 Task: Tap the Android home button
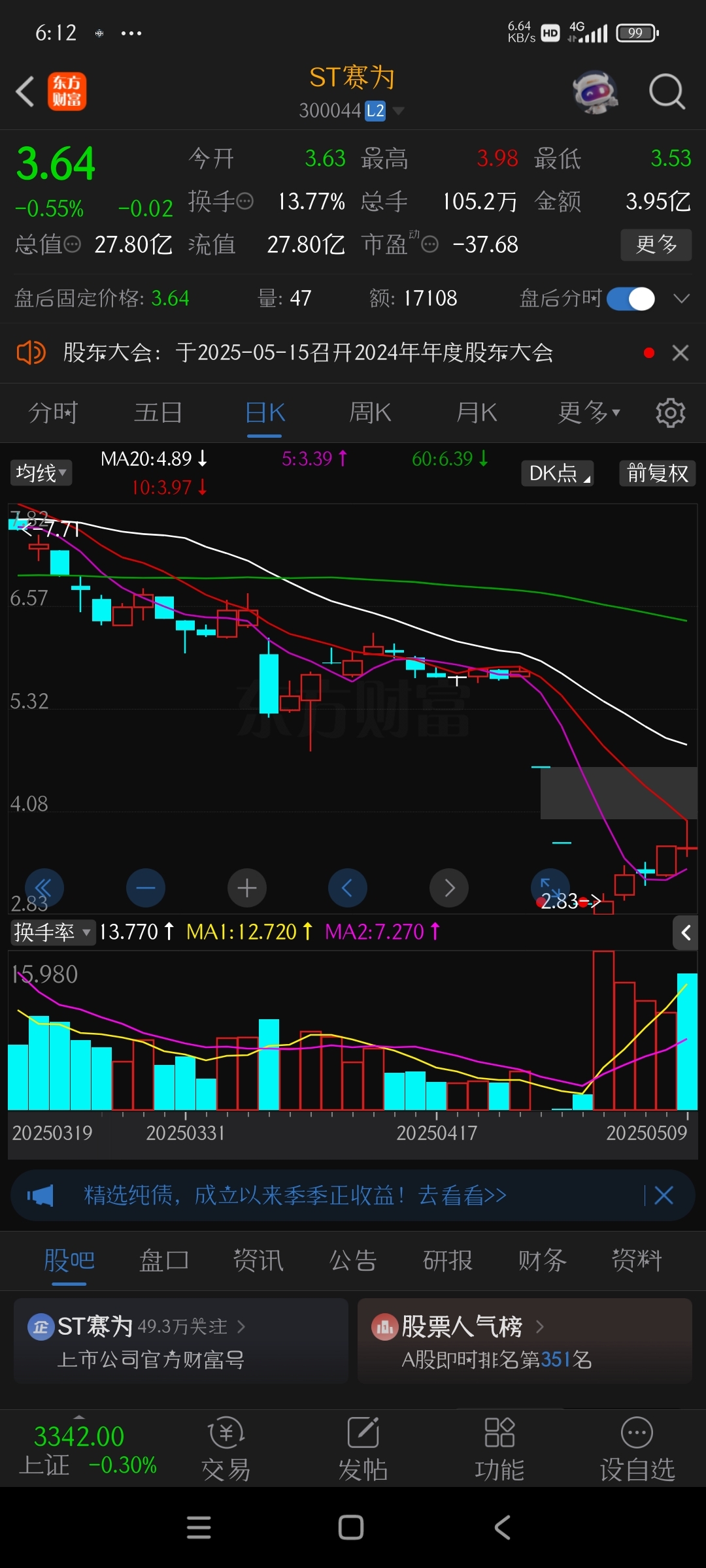pos(351,1527)
